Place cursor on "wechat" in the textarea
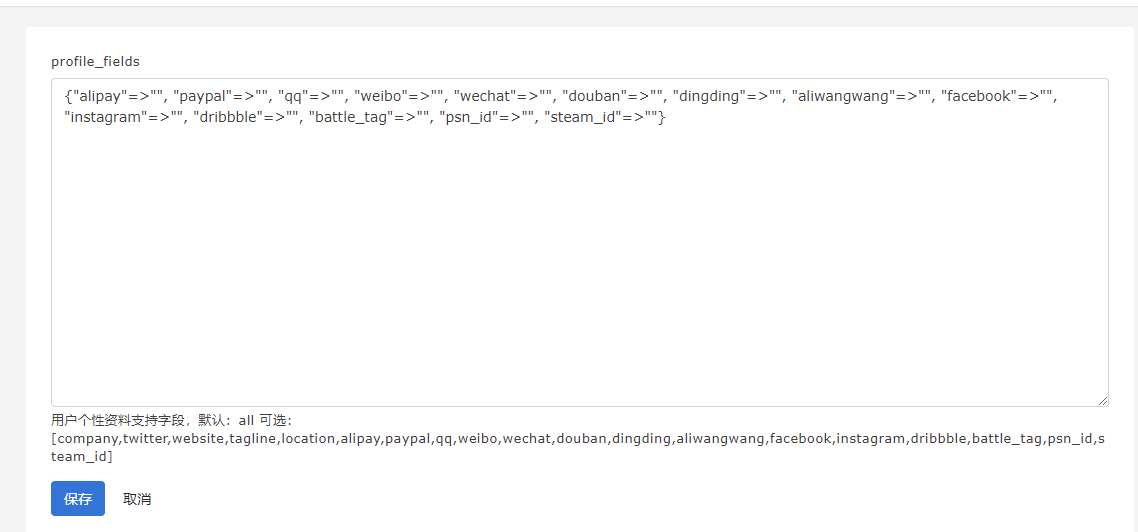1138x532 pixels. [484, 95]
